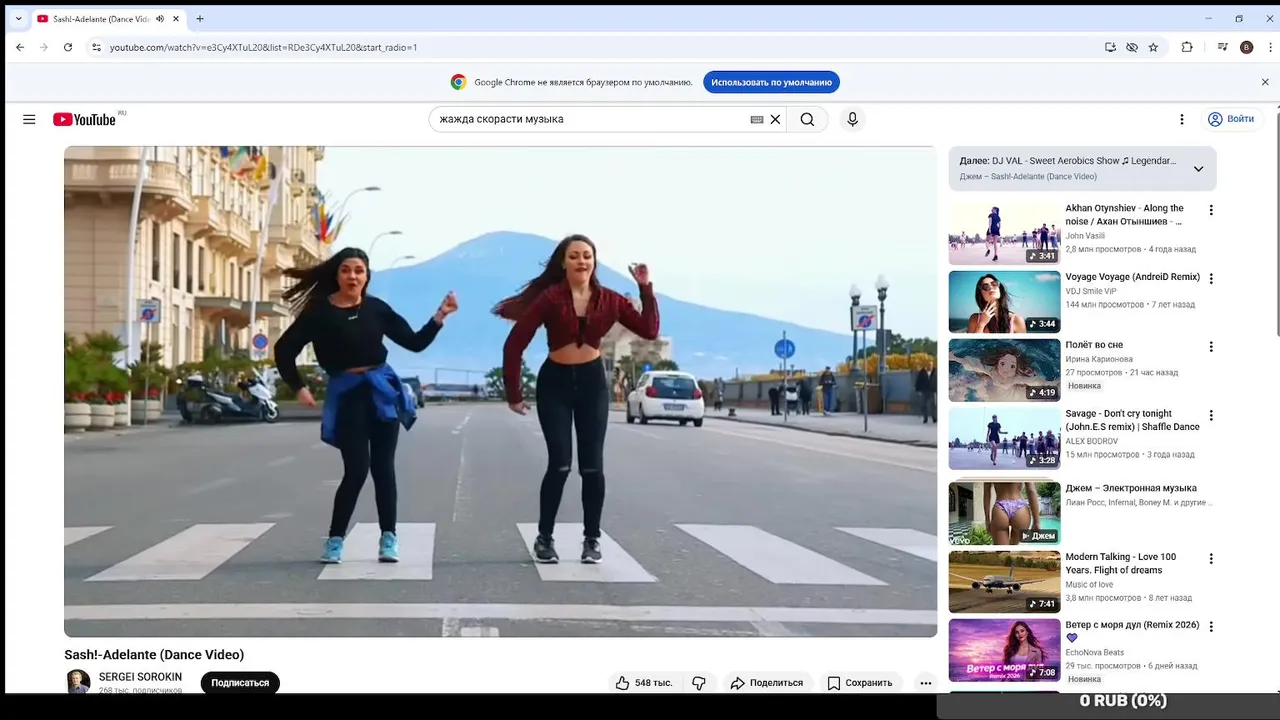Open SERGEI SOROKIN channel link

(140, 677)
